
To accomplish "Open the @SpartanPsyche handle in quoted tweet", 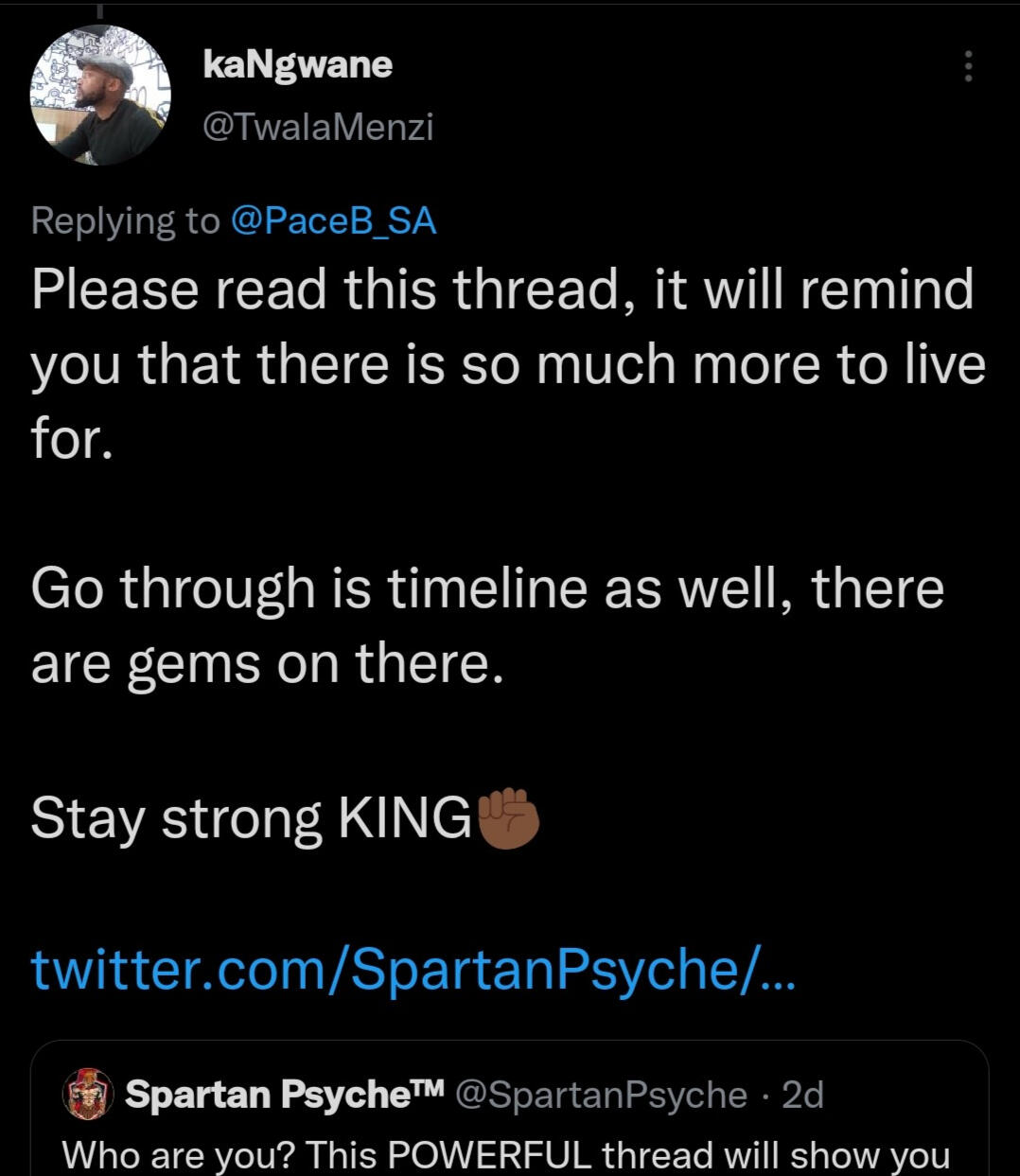I will pos(602,1095).
